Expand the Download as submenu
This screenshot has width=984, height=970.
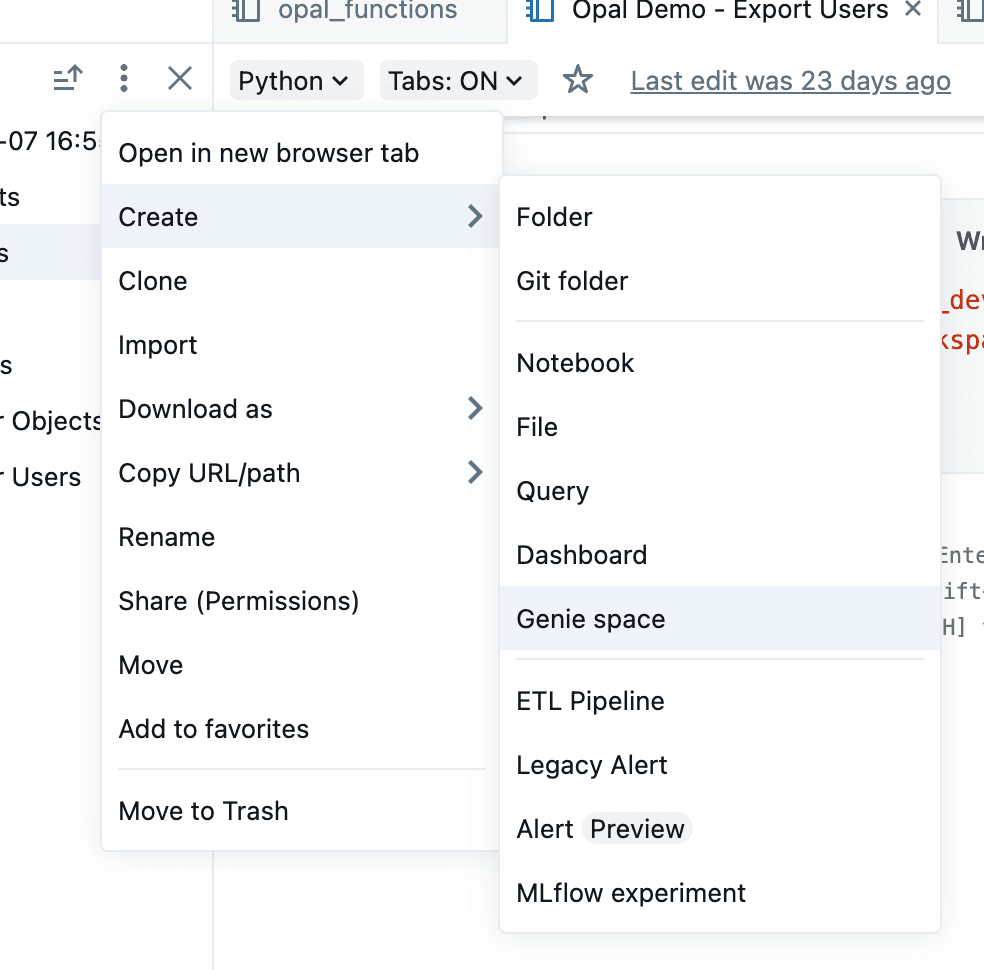[300, 409]
